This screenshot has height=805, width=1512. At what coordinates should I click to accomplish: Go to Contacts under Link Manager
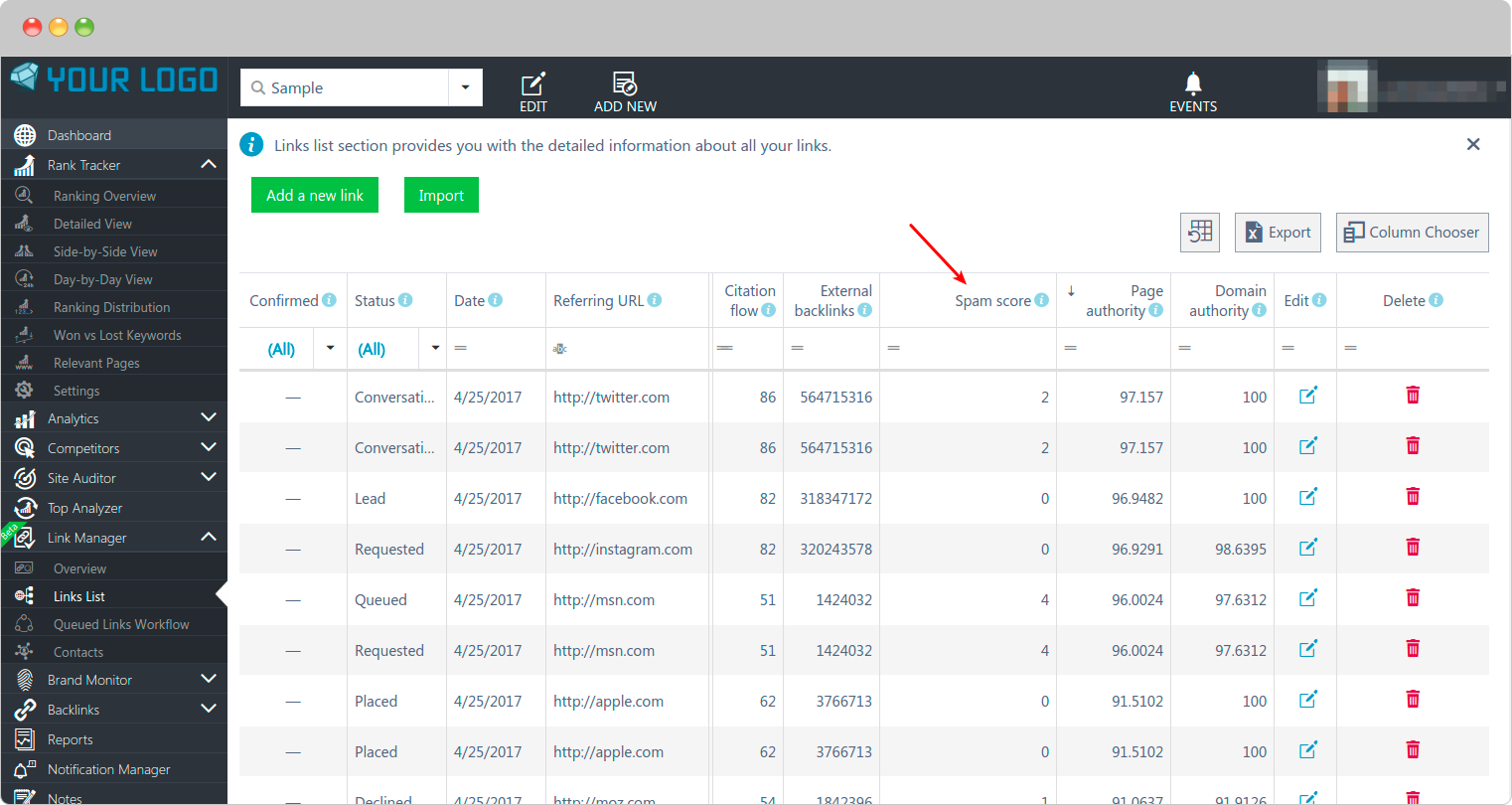pyautogui.click(x=78, y=652)
